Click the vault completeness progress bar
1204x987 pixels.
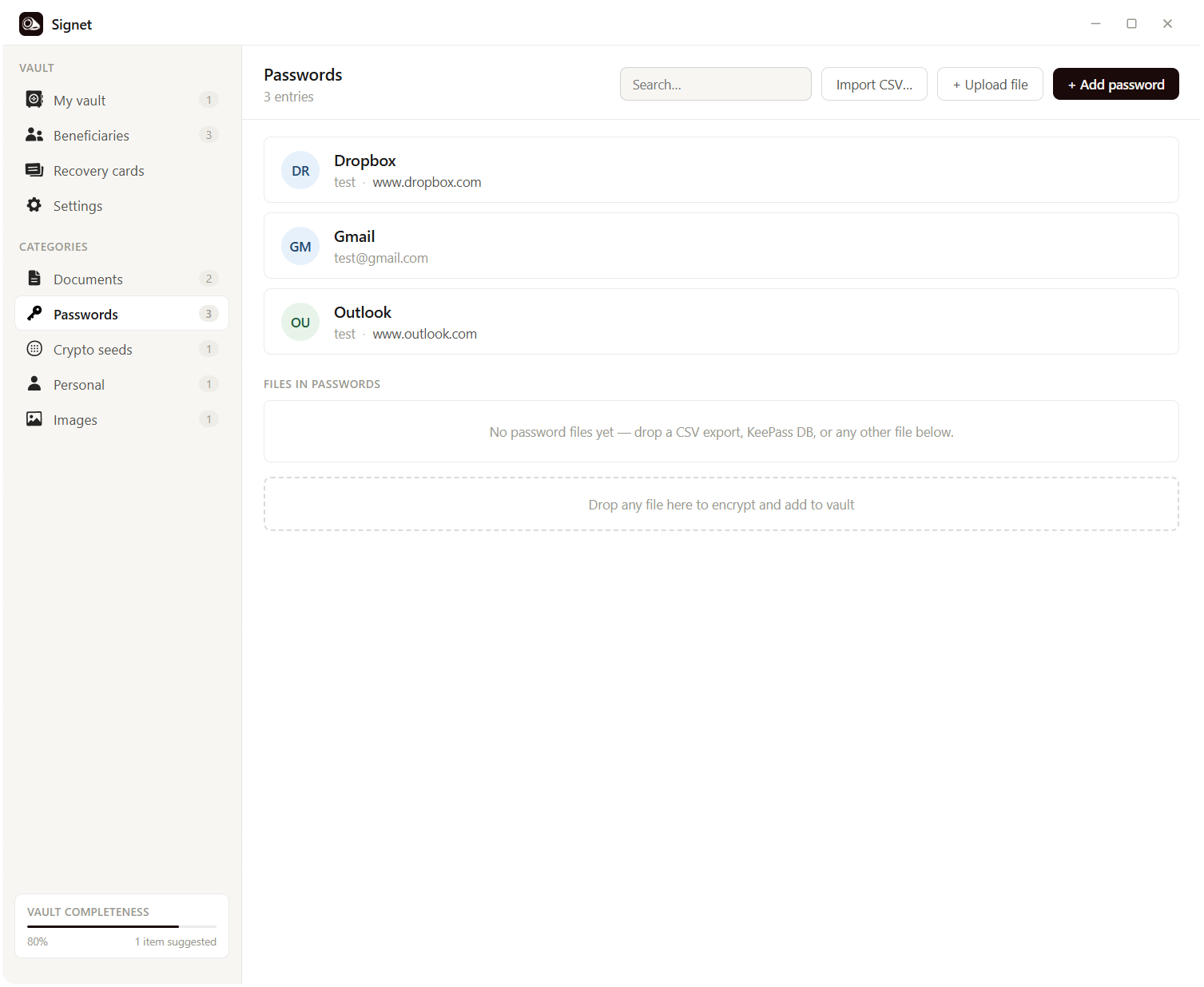(x=121, y=926)
